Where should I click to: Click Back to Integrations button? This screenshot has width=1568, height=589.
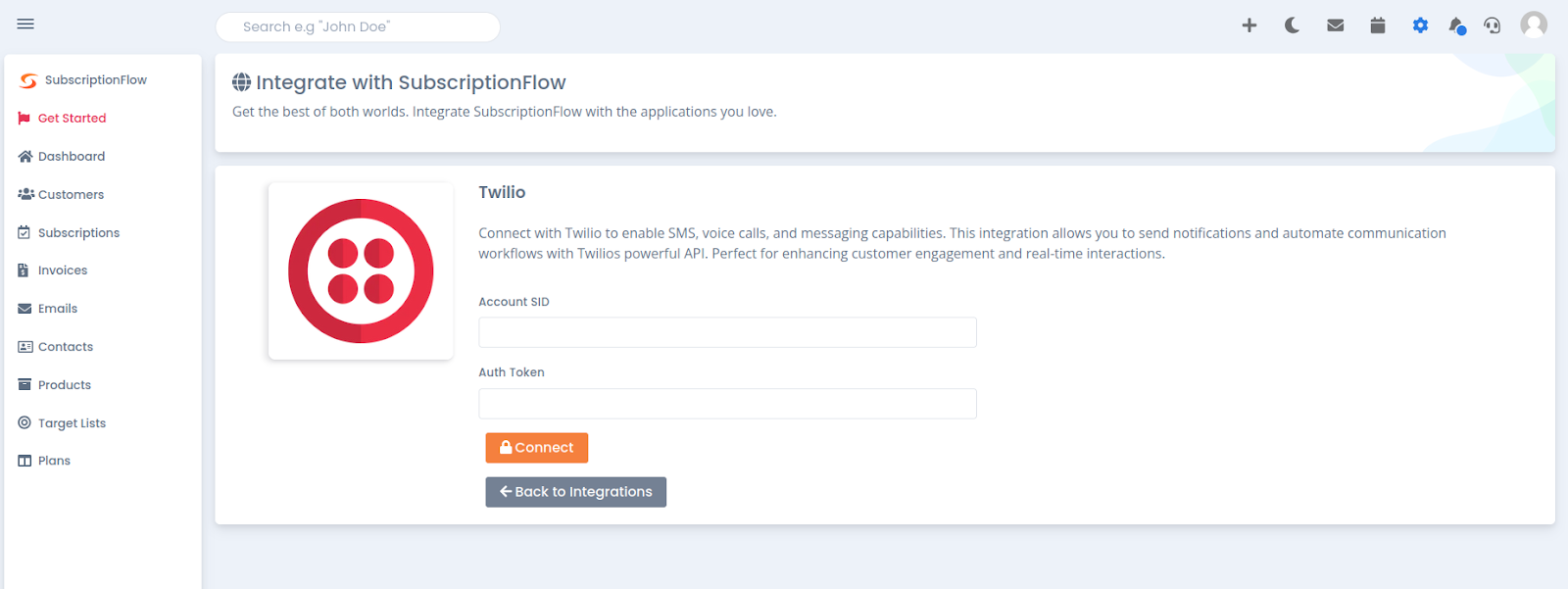click(x=576, y=492)
